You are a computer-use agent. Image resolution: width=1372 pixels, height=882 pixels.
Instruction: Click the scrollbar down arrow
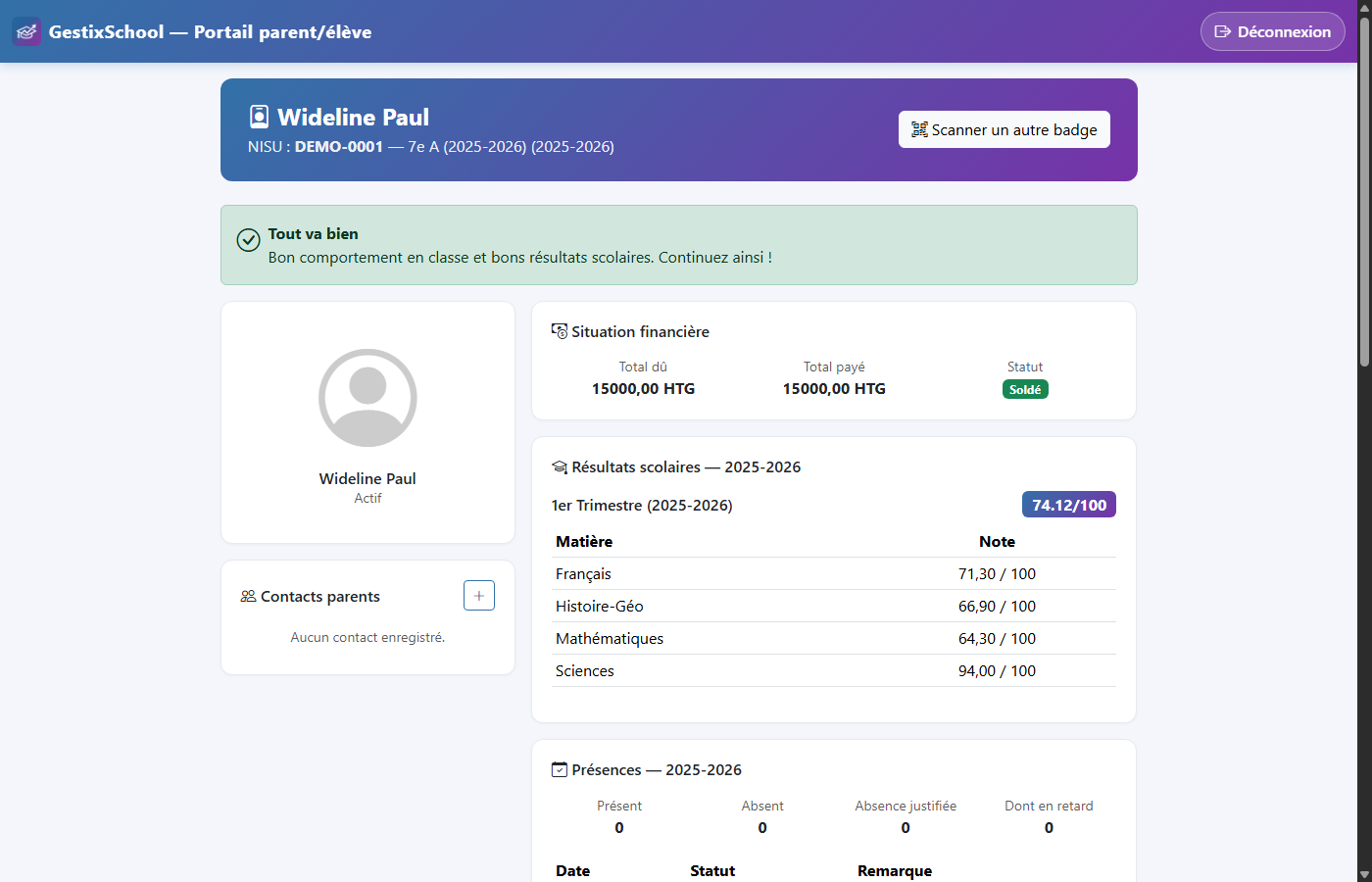tap(1364, 874)
